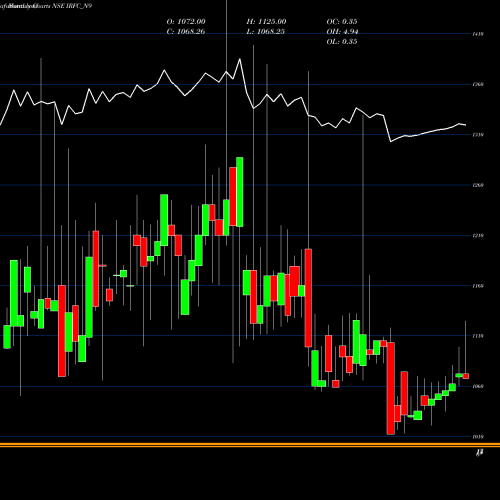The image size is (500, 500).
Task: Click the 1160 price axis label
Action: pyautogui.click(x=478, y=286)
